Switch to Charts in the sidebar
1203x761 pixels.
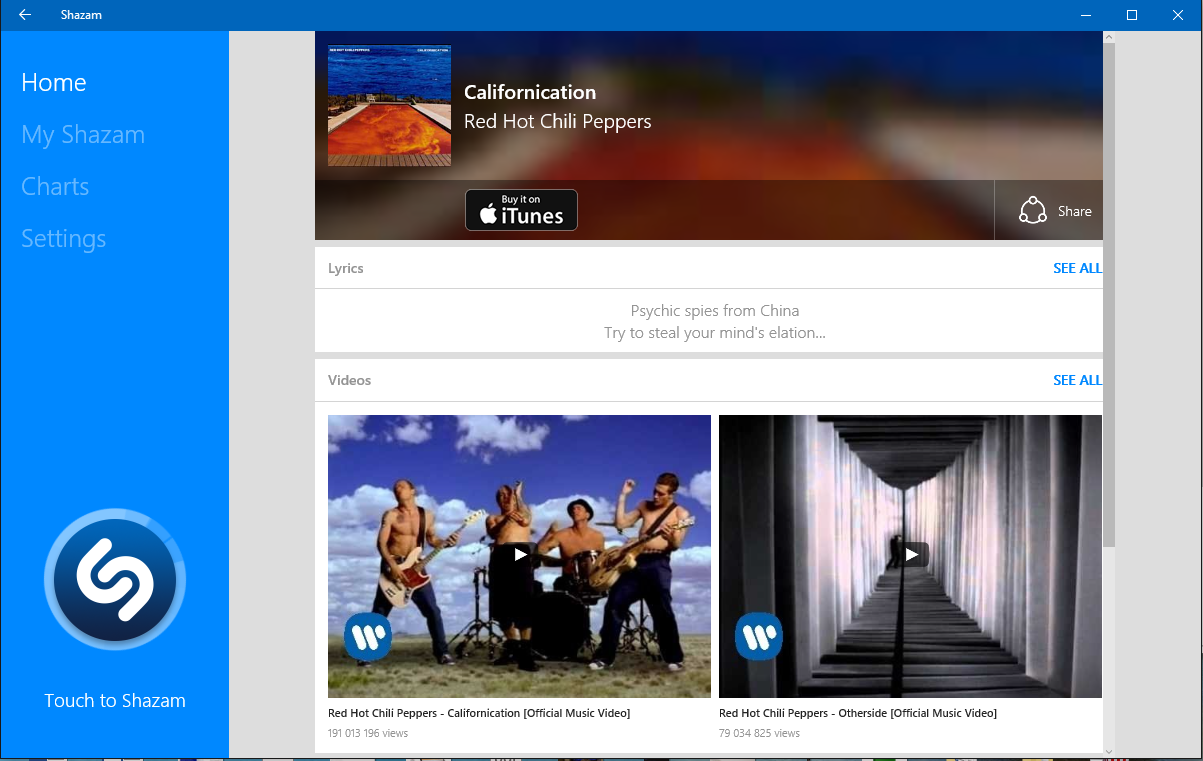click(x=55, y=187)
